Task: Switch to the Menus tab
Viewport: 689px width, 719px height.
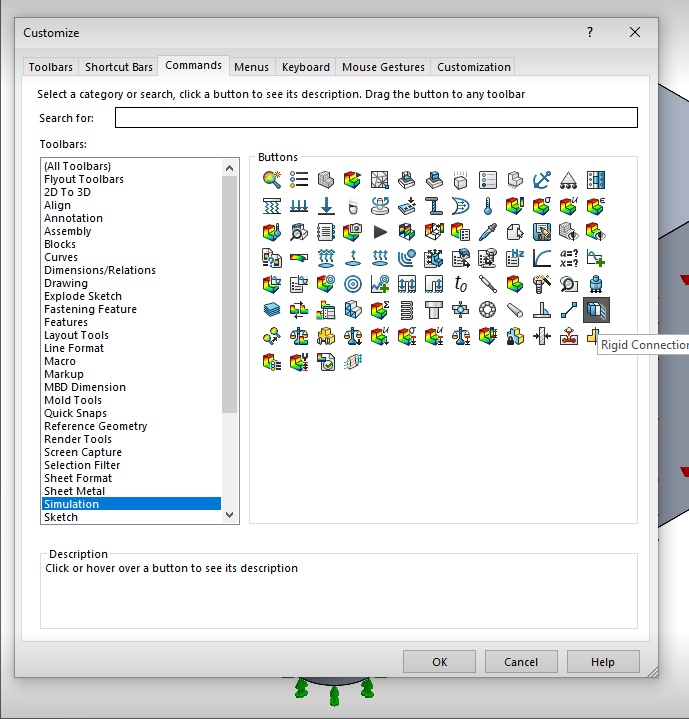Action: pyautogui.click(x=251, y=67)
